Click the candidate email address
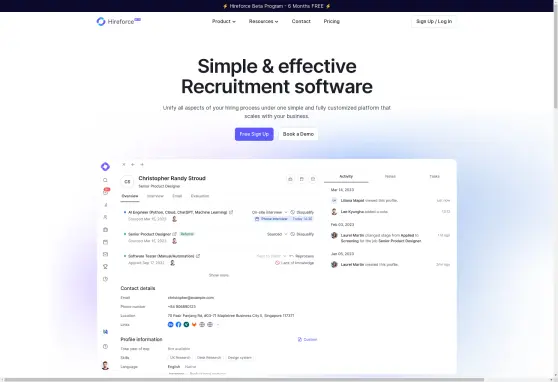 tap(191, 298)
